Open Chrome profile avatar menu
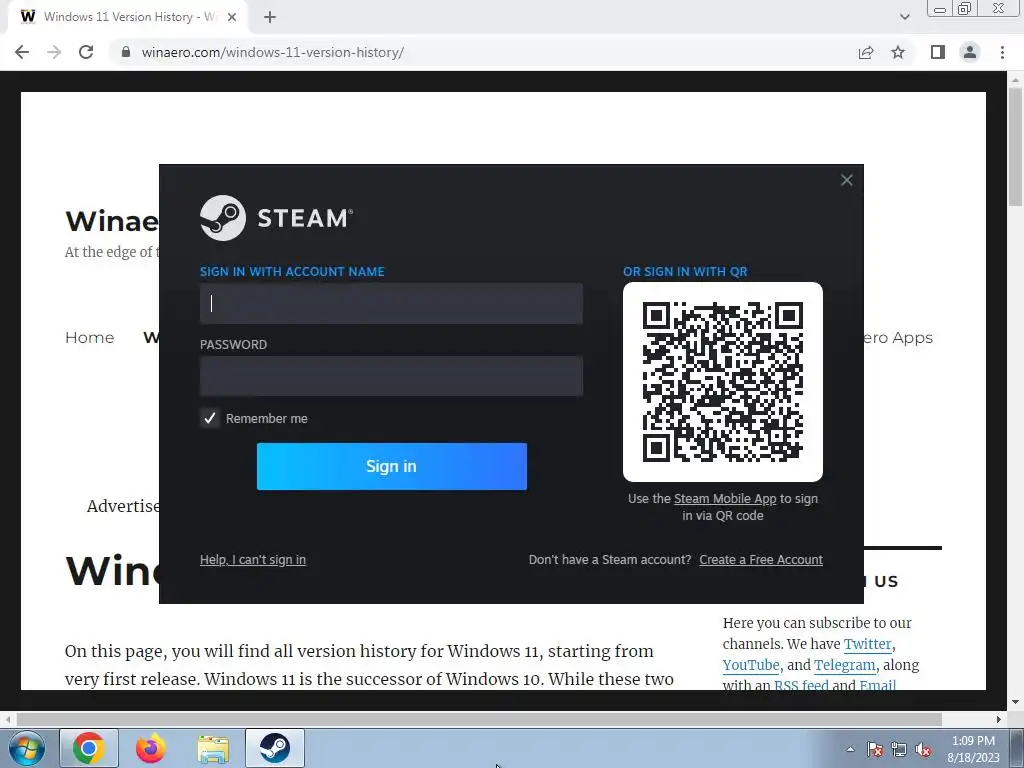 [970, 52]
